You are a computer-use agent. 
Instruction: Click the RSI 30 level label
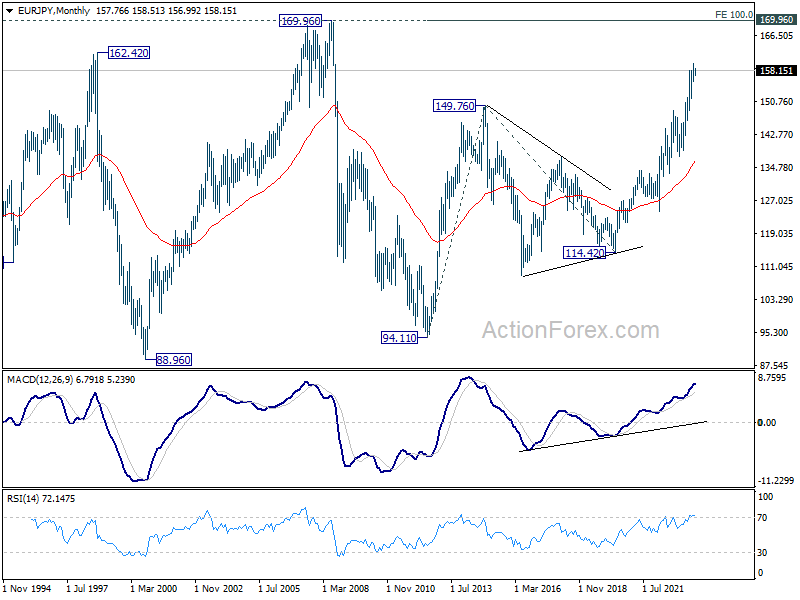pyautogui.click(x=762, y=553)
